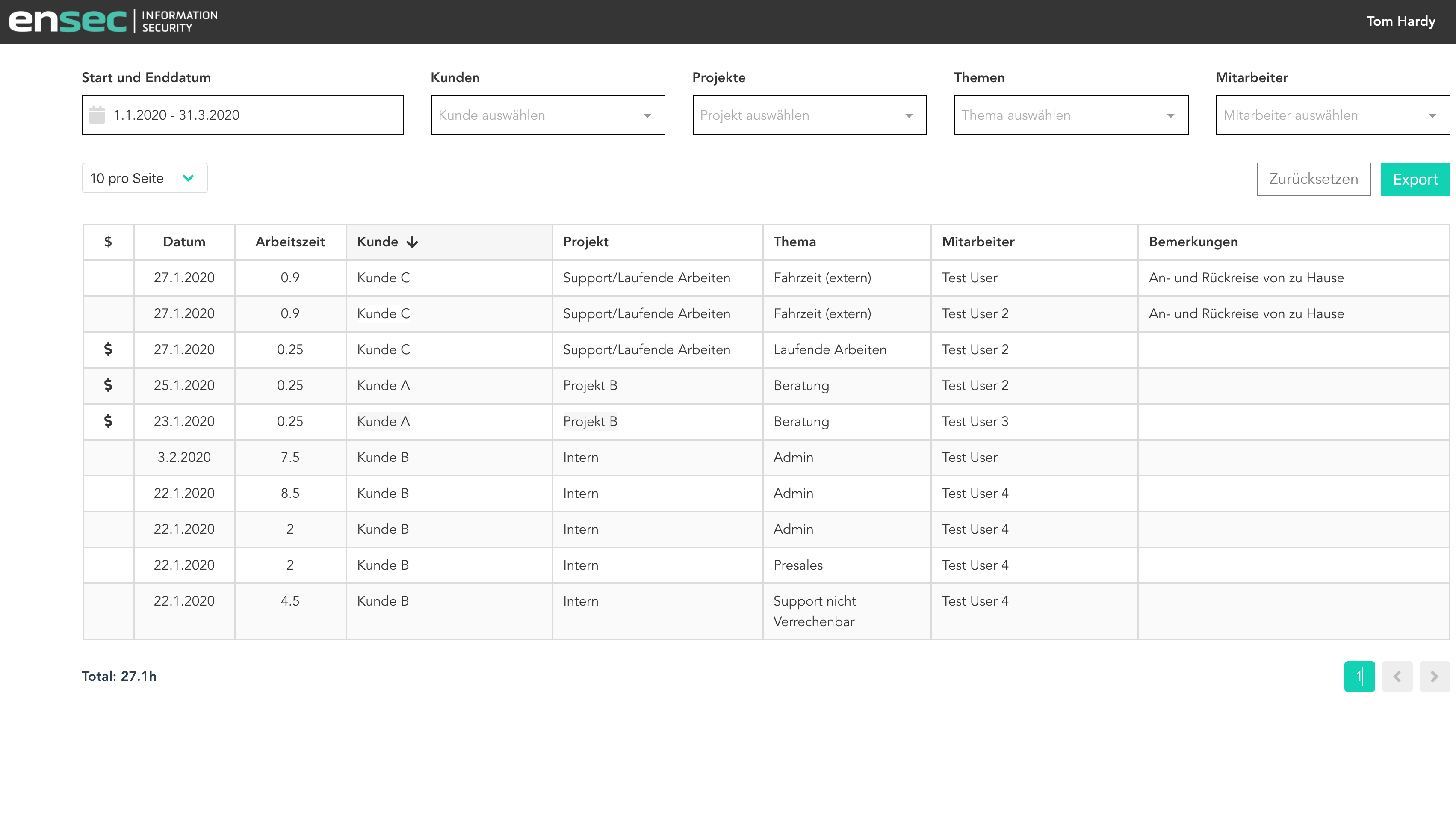Open the Kunde auswählen dropdown
The image size is (1456, 819).
click(547, 115)
